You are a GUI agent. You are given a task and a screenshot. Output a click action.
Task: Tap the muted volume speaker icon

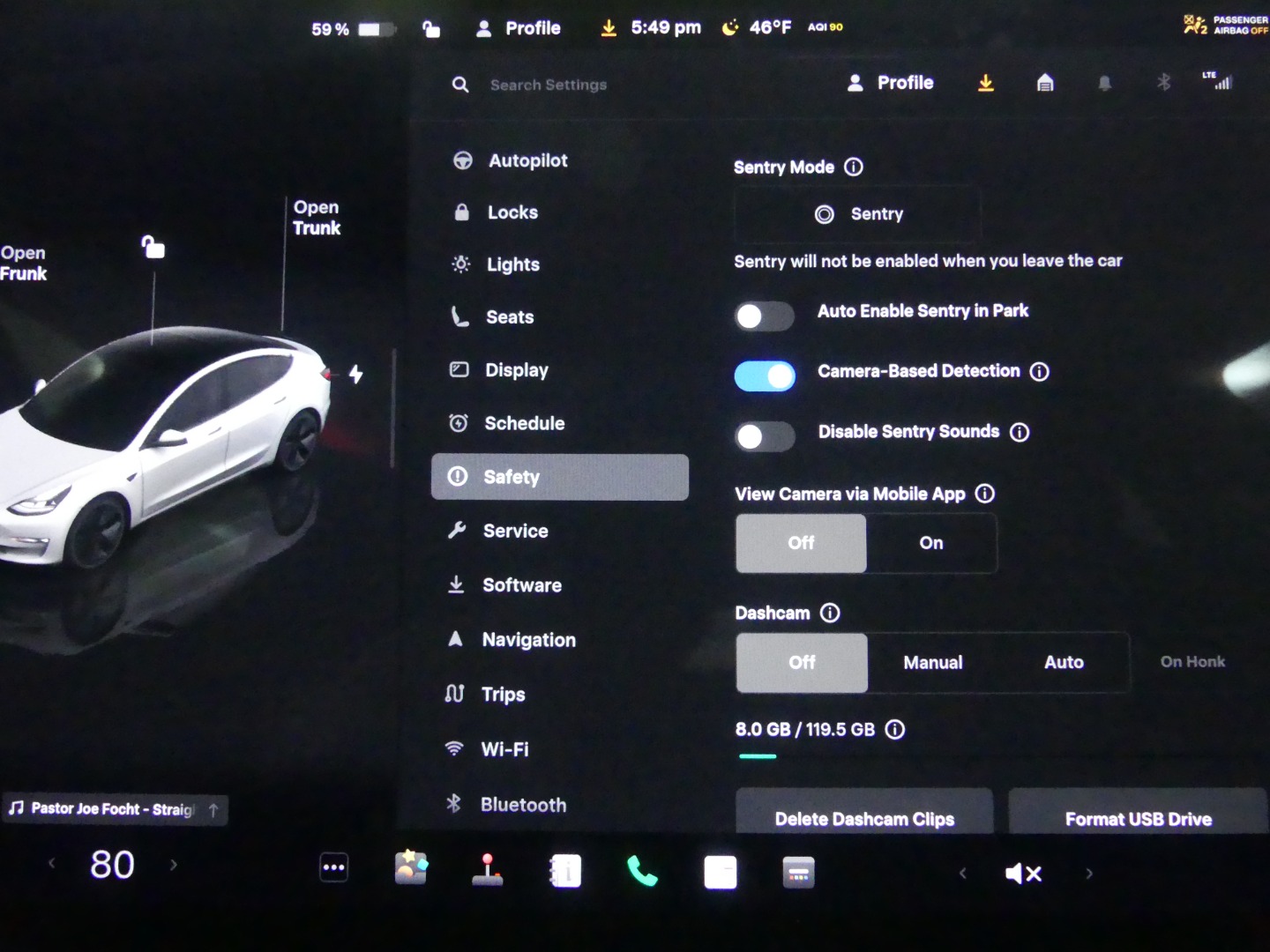tap(1023, 874)
